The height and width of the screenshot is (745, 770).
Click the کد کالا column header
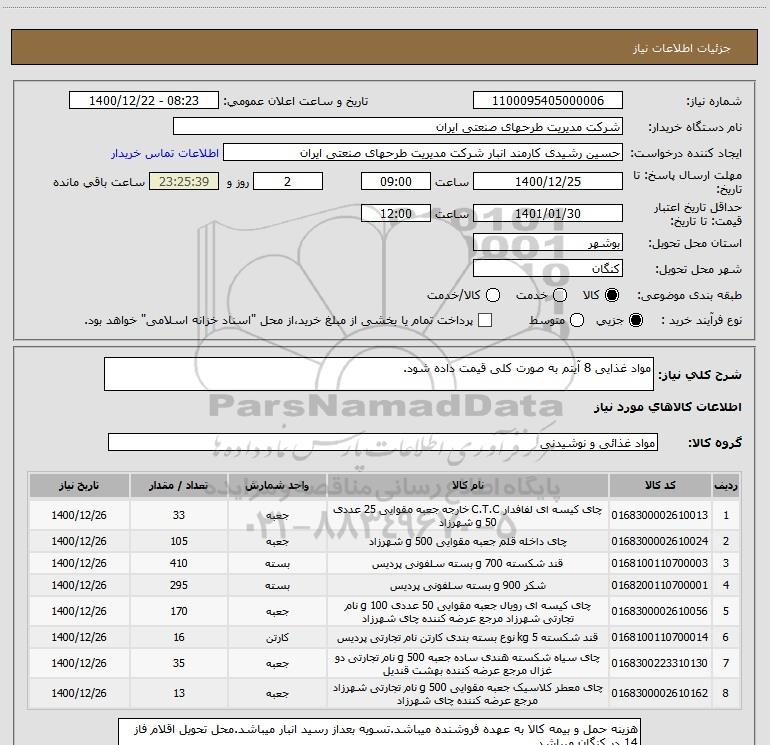pyautogui.click(x=660, y=485)
